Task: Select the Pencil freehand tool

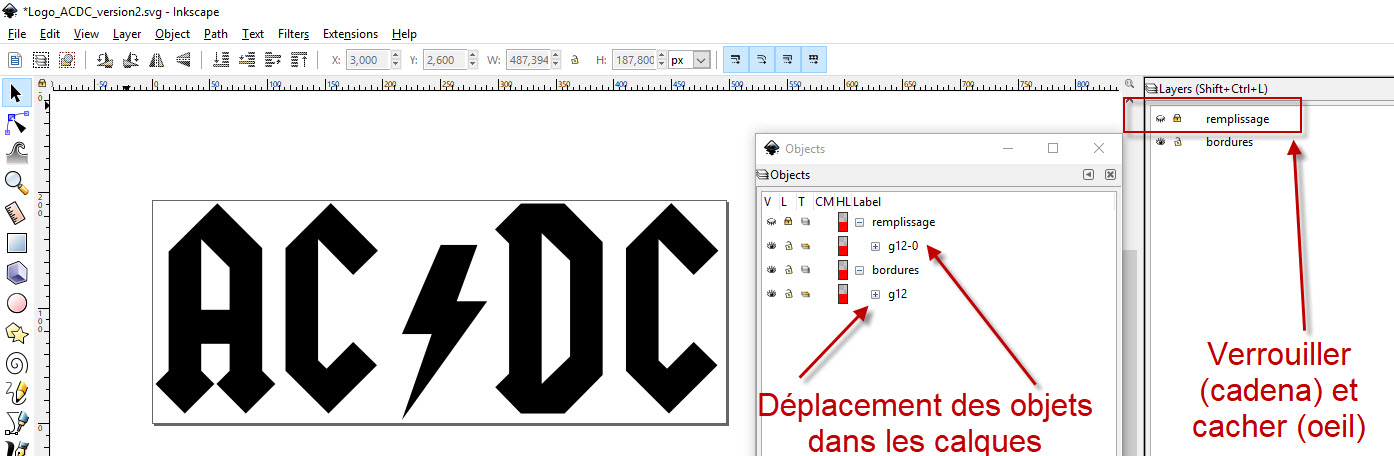Action: pos(16,392)
